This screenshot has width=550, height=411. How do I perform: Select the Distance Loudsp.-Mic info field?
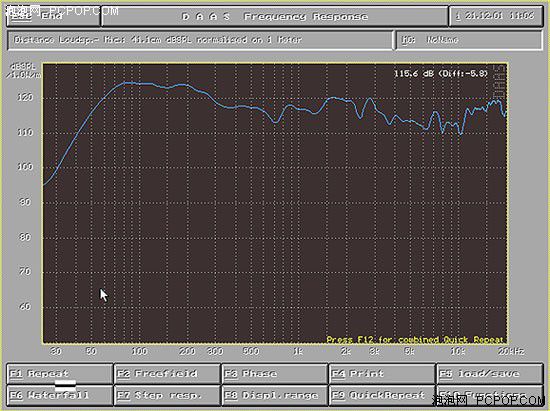[x=200, y=40]
